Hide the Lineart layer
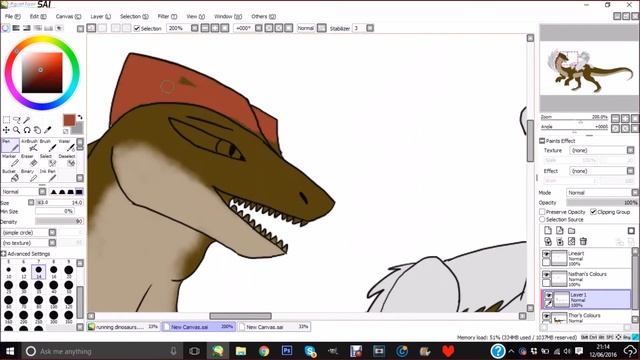The width and height of the screenshot is (640, 360). (546, 254)
